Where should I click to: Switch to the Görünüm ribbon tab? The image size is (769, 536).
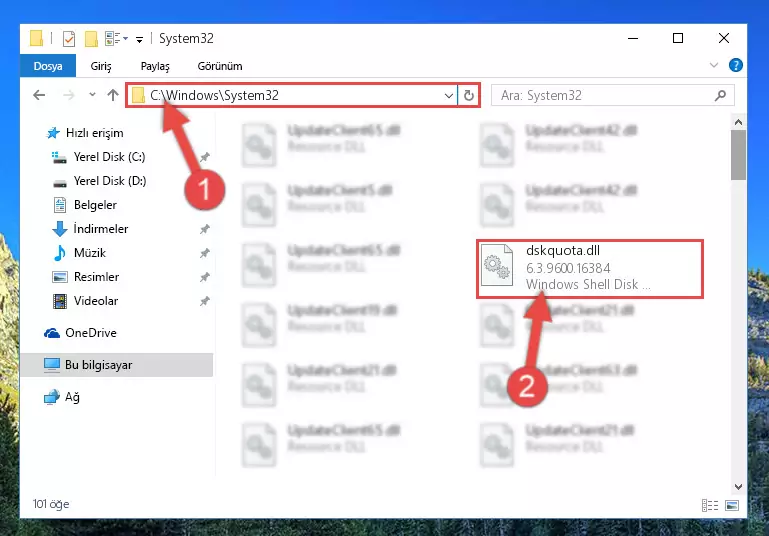pos(220,66)
